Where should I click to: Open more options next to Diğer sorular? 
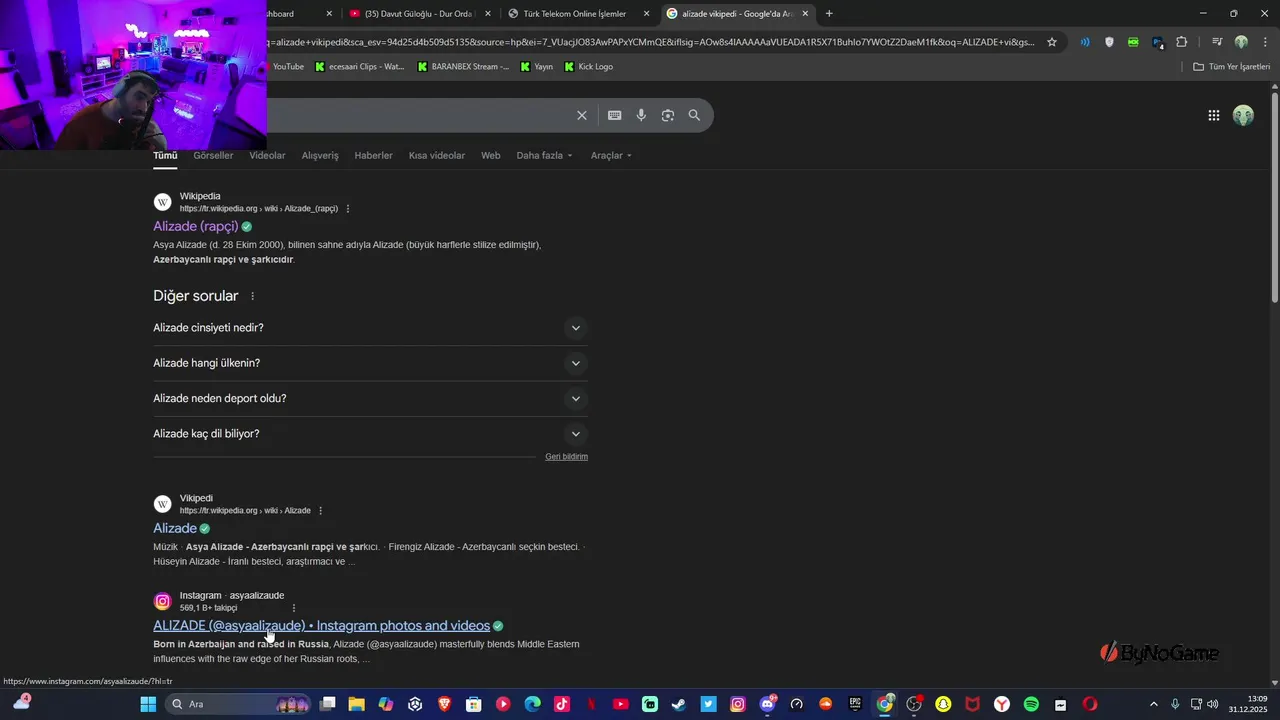coord(252,297)
